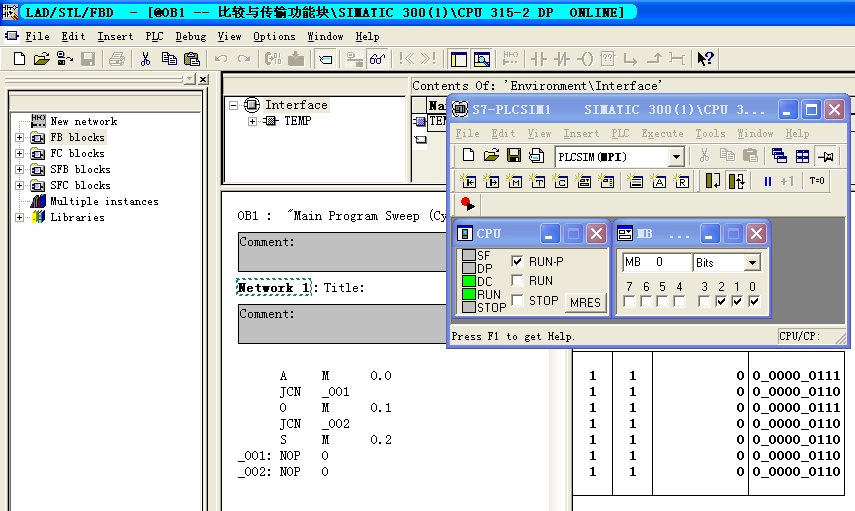Select continuous scan mode icon in PLCSIM
This screenshot has height=511, width=855.
point(736,181)
